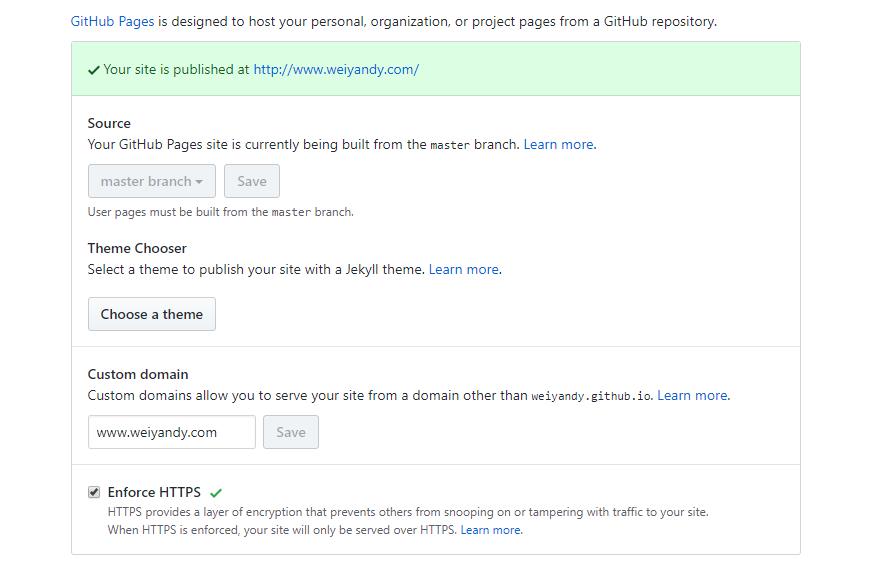Open Learn more link about custom domains
Viewport: 875px width, 573px height.
pyautogui.click(x=692, y=395)
